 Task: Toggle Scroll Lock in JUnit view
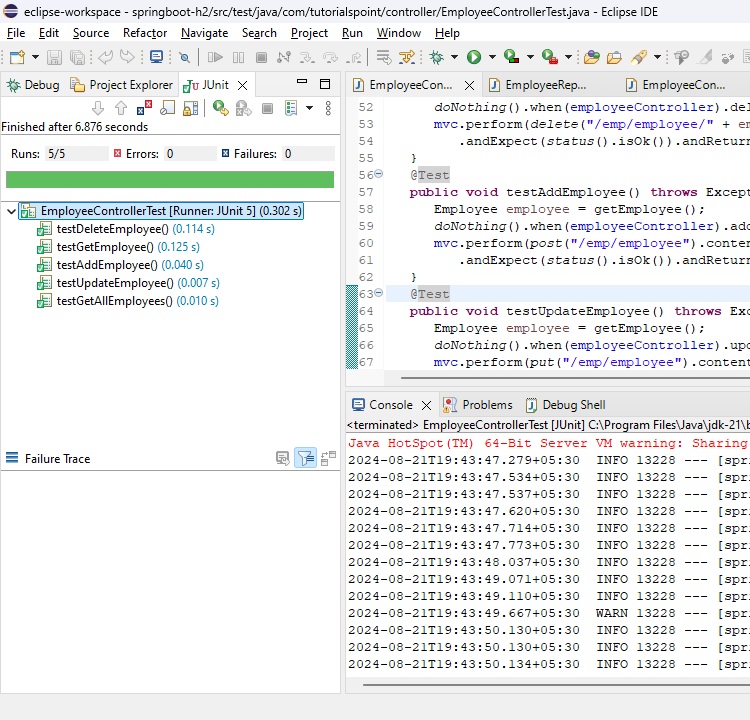[x=189, y=108]
